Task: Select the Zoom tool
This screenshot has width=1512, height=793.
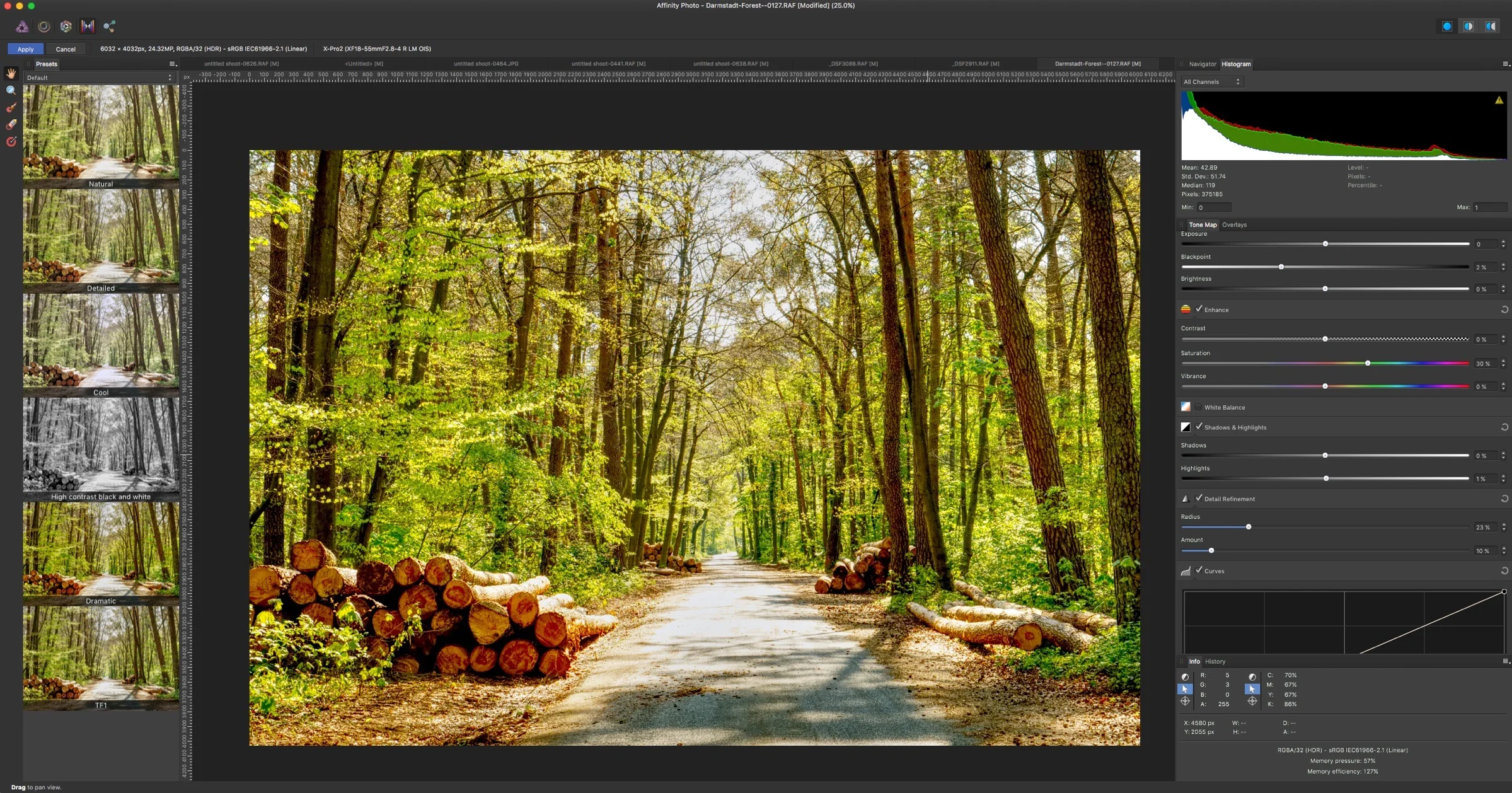Action: 11,91
